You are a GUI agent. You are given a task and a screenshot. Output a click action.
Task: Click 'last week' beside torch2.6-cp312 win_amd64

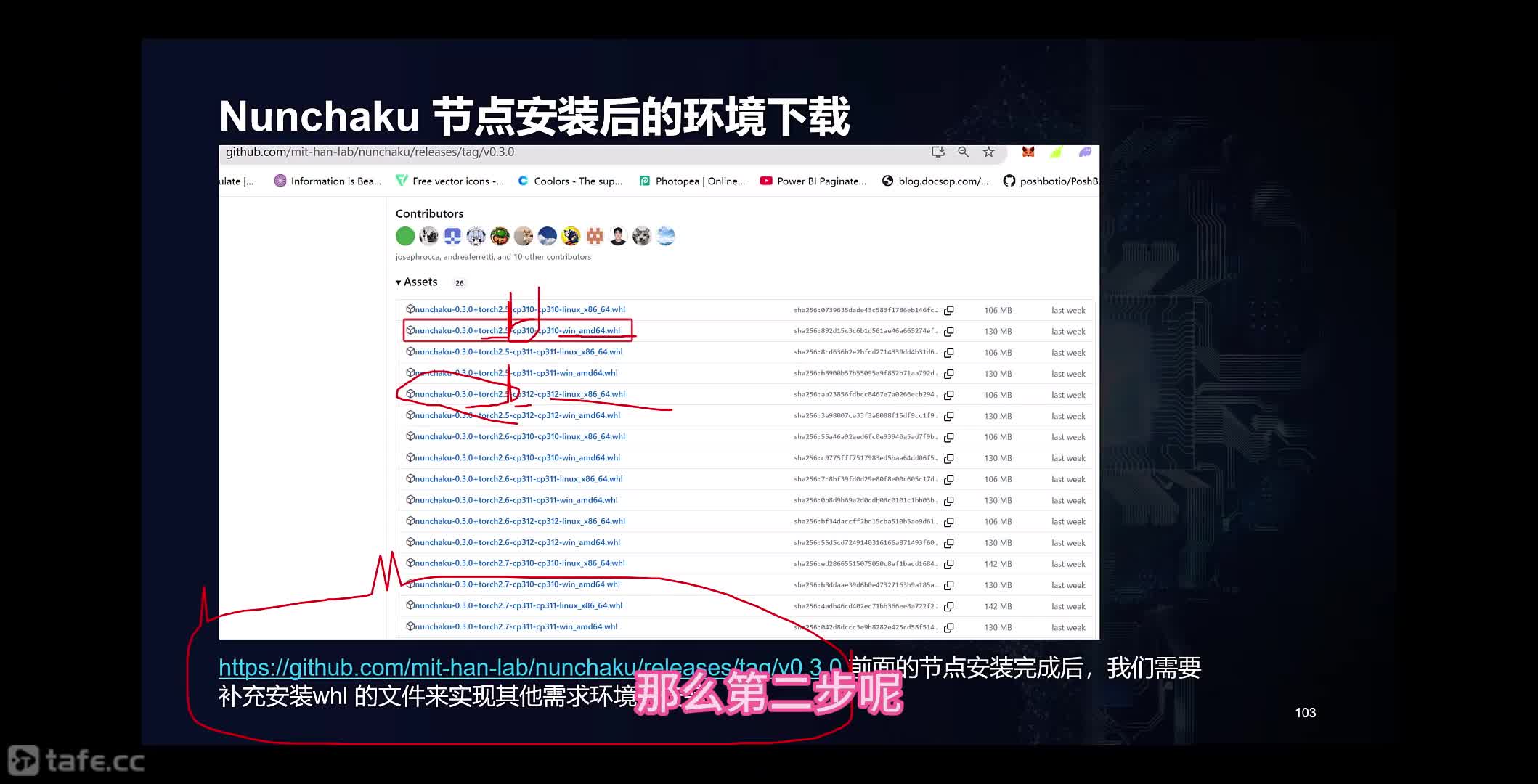[x=1068, y=543]
